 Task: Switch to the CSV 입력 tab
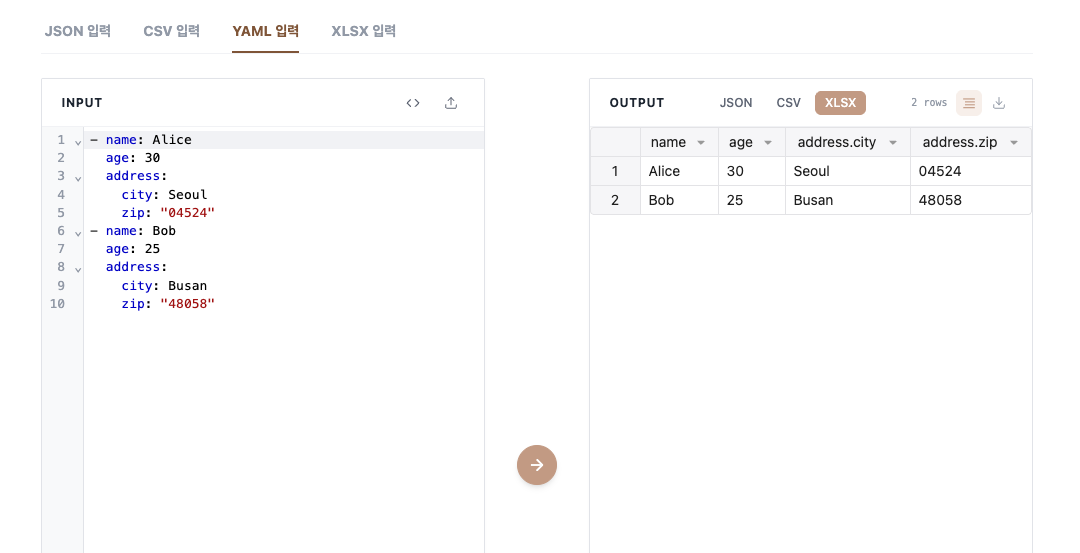(172, 31)
